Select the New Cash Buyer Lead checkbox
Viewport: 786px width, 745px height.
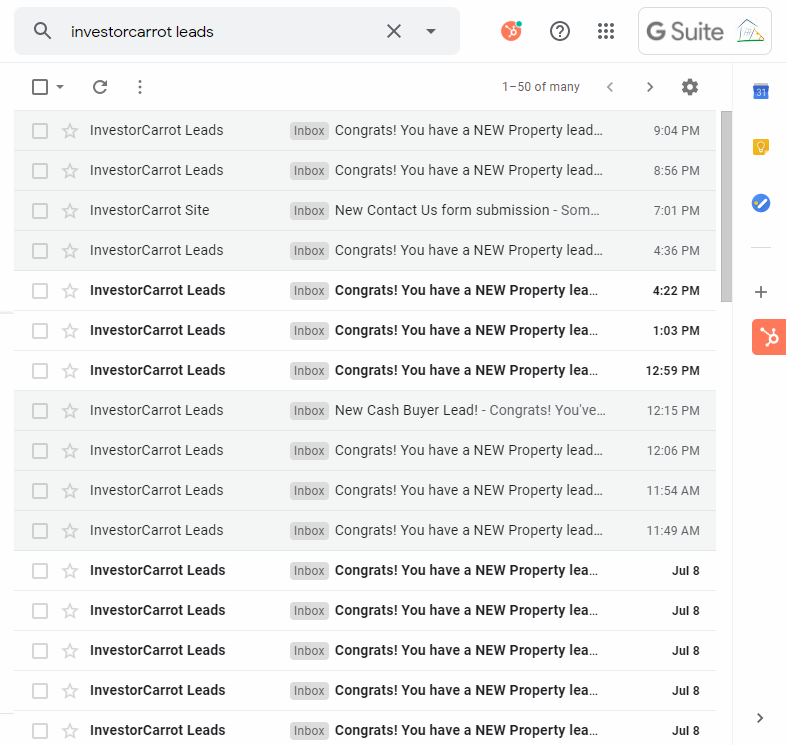tap(40, 411)
